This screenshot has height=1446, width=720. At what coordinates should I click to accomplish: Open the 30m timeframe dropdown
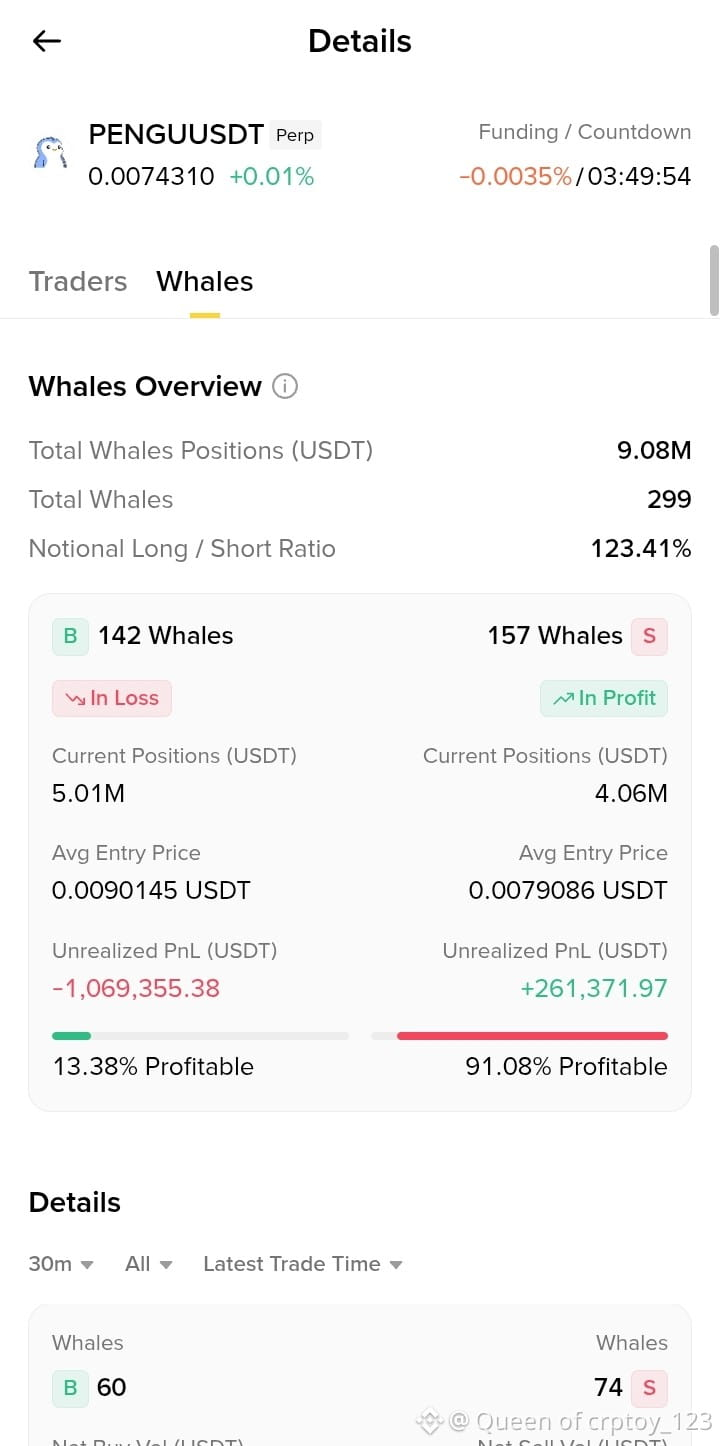click(x=61, y=1264)
